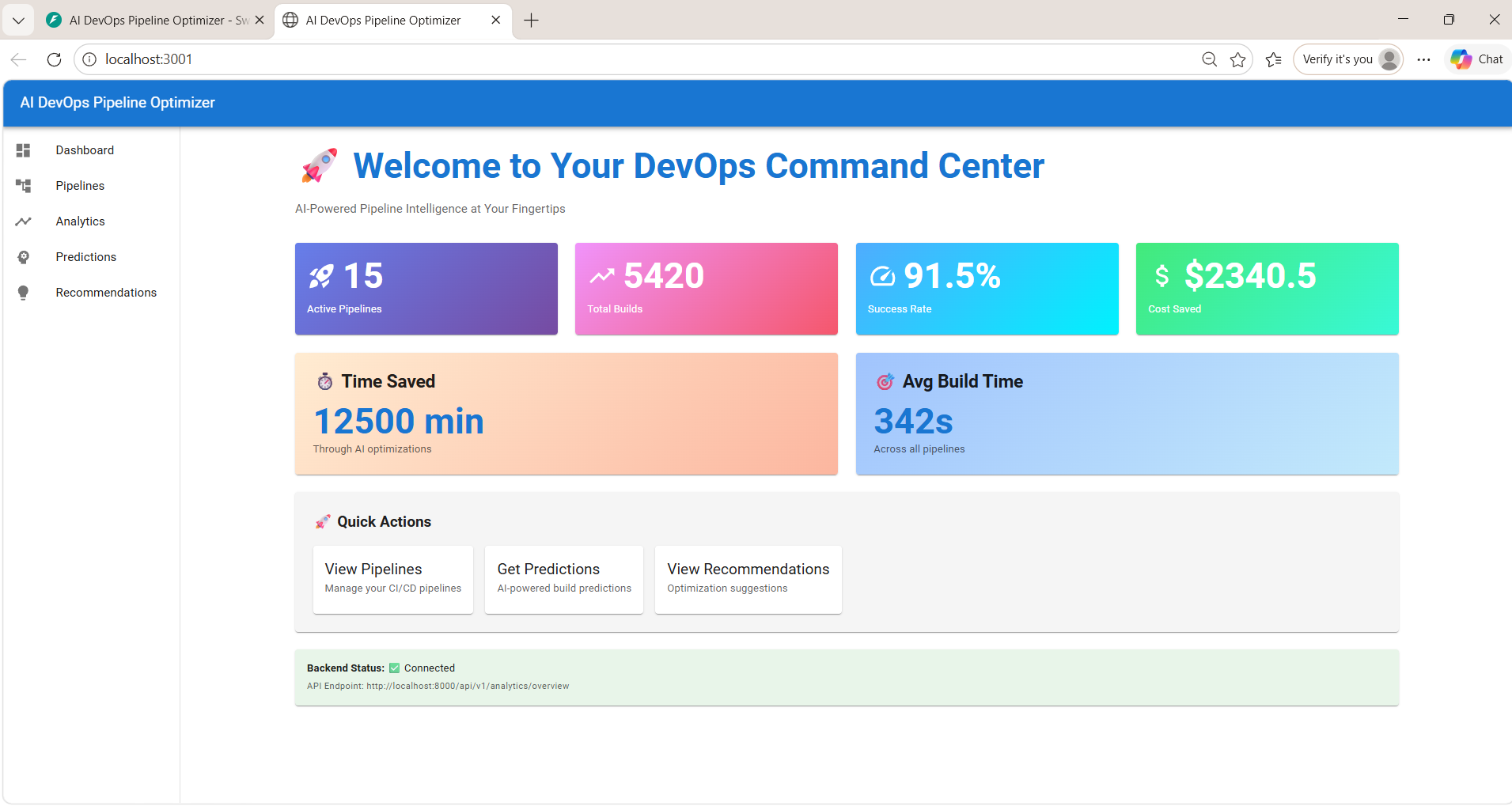Click the rocket icon on Active Pipelines card
The height and width of the screenshot is (806, 1512).
(x=320, y=274)
